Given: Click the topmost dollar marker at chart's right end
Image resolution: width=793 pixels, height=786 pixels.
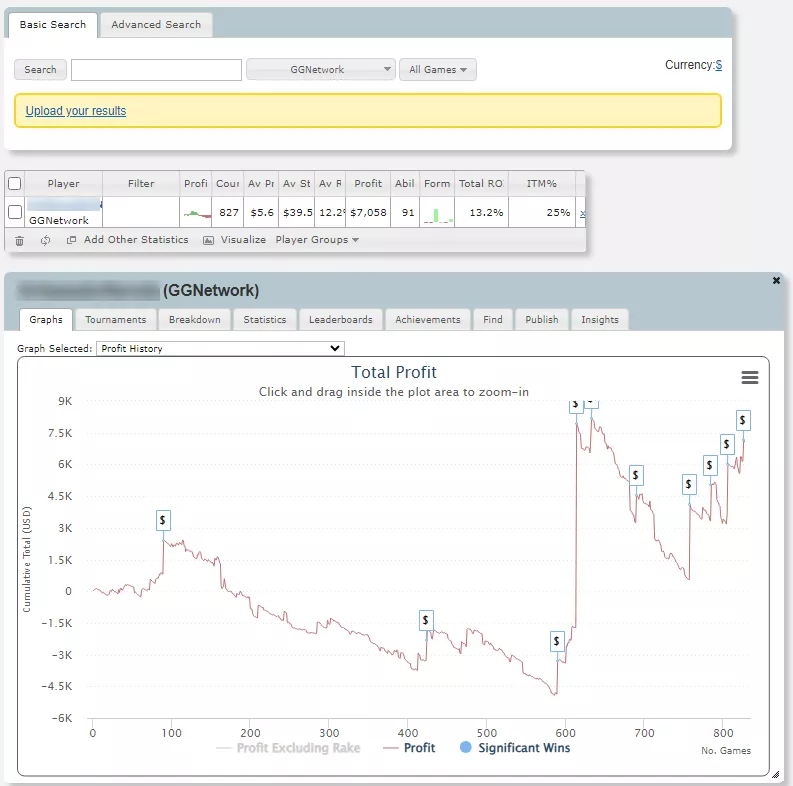Looking at the screenshot, I should pos(743,420).
